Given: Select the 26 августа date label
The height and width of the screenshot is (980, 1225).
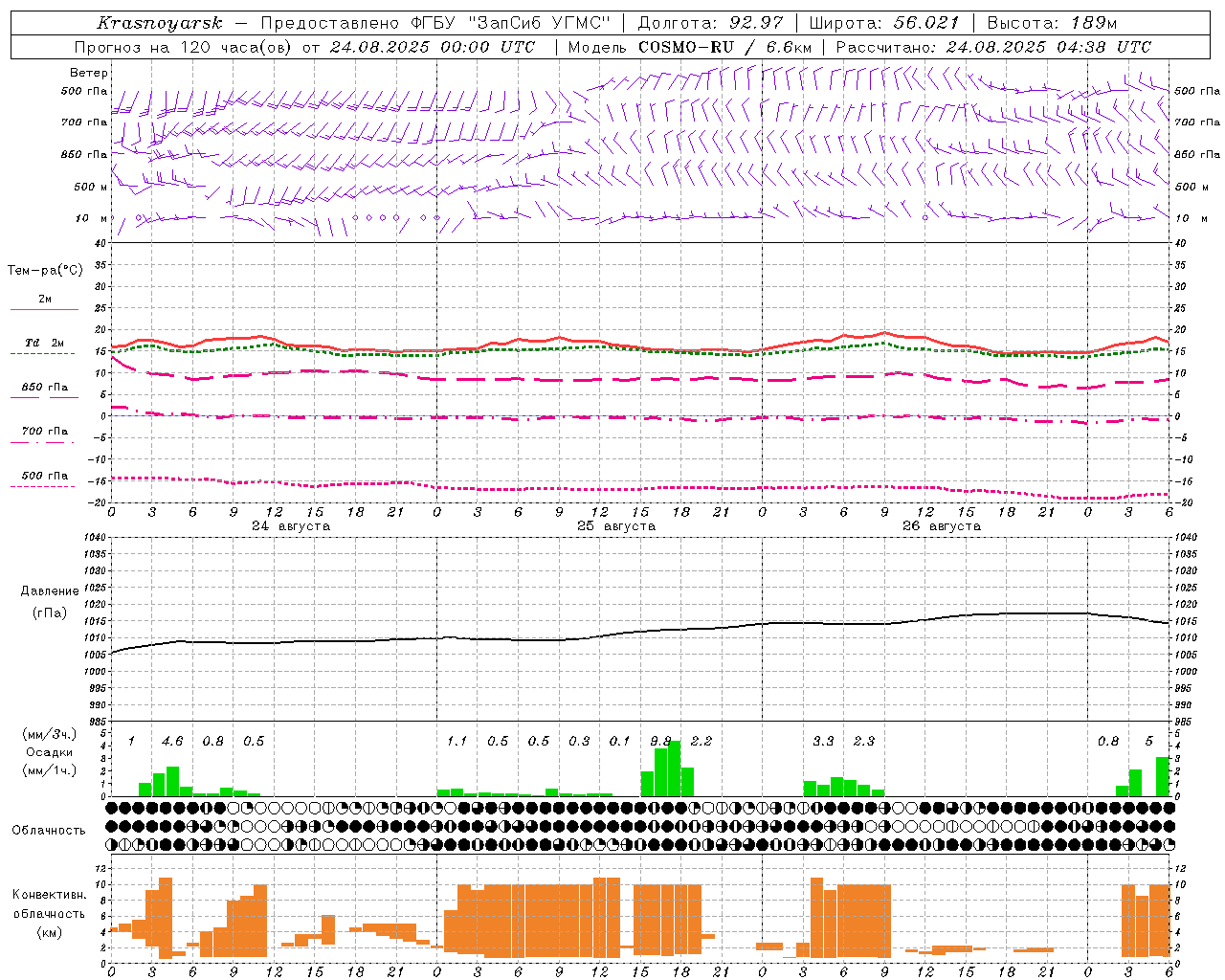Looking at the screenshot, I should coord(942,526).
